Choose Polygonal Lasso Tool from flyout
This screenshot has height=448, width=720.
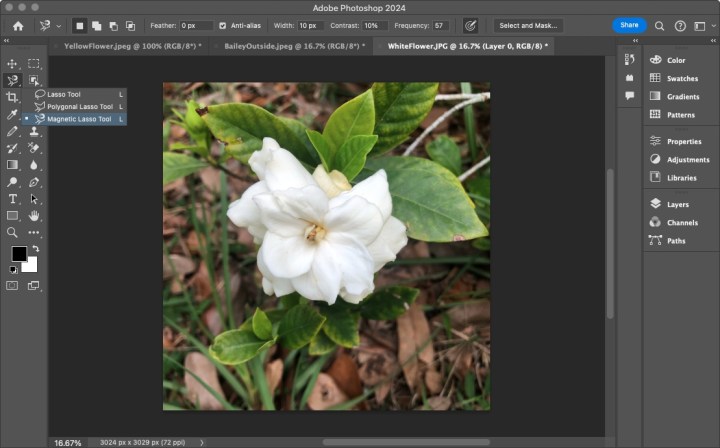click(x=79, y=106)
